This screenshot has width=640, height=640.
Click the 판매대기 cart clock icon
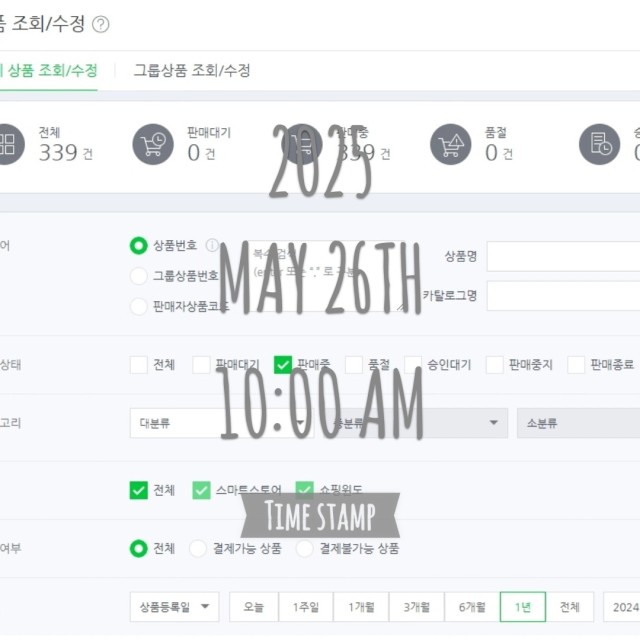pyautogui.click(x=153, y=144)
